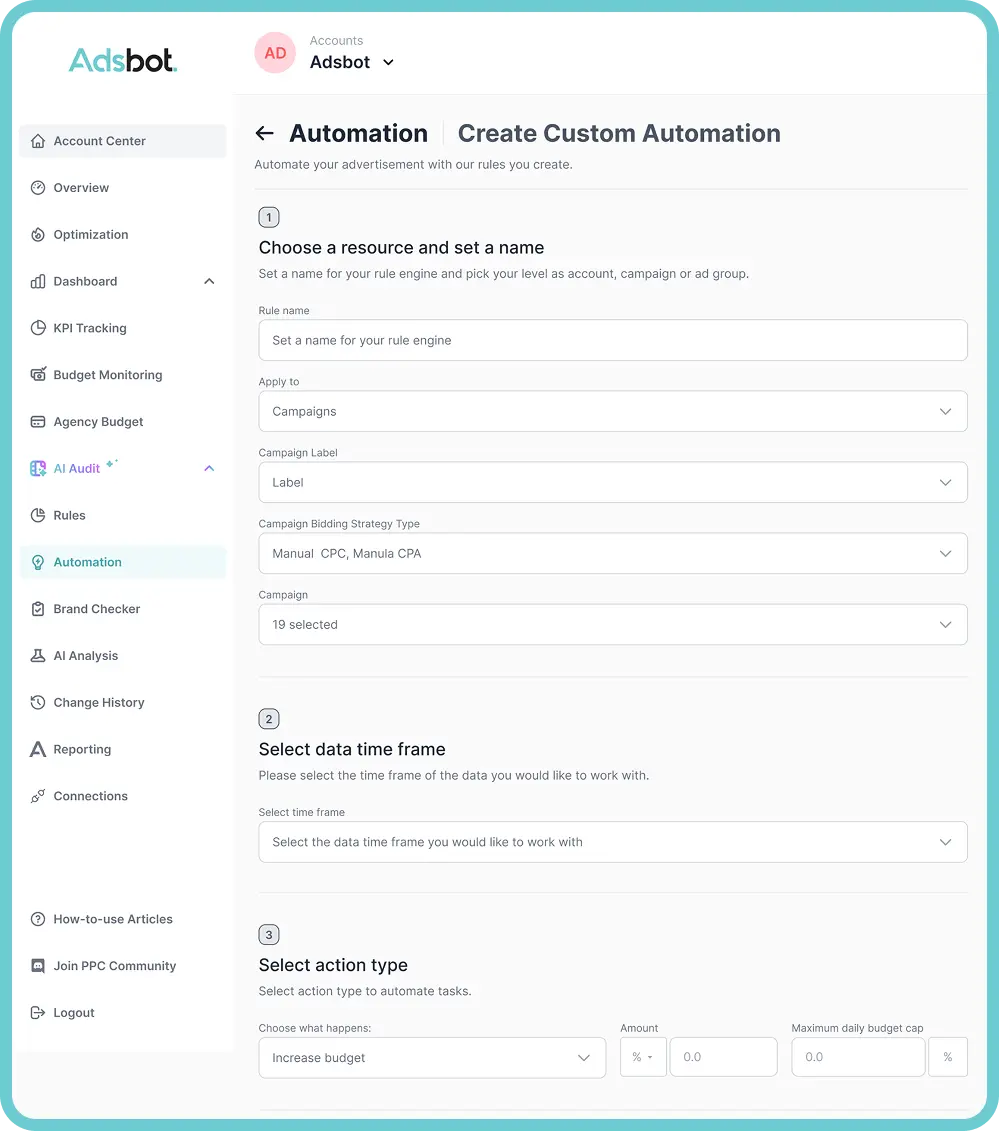Open the Select time frame dropdown
The width and height of the screenshot is (999, 1131).
pos(612,842)
